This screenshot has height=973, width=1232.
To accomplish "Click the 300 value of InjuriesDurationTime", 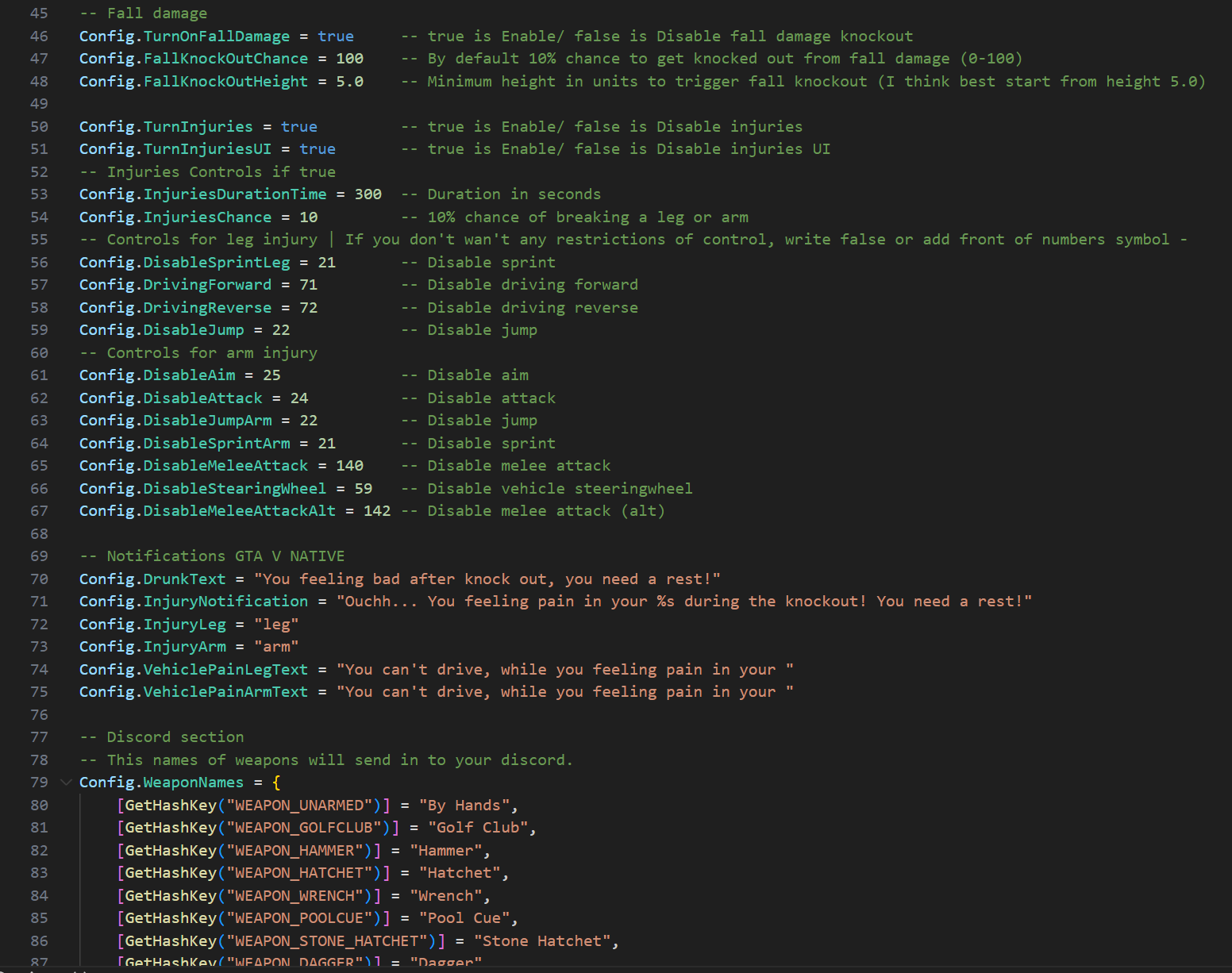I will click(x=368, y=194).
